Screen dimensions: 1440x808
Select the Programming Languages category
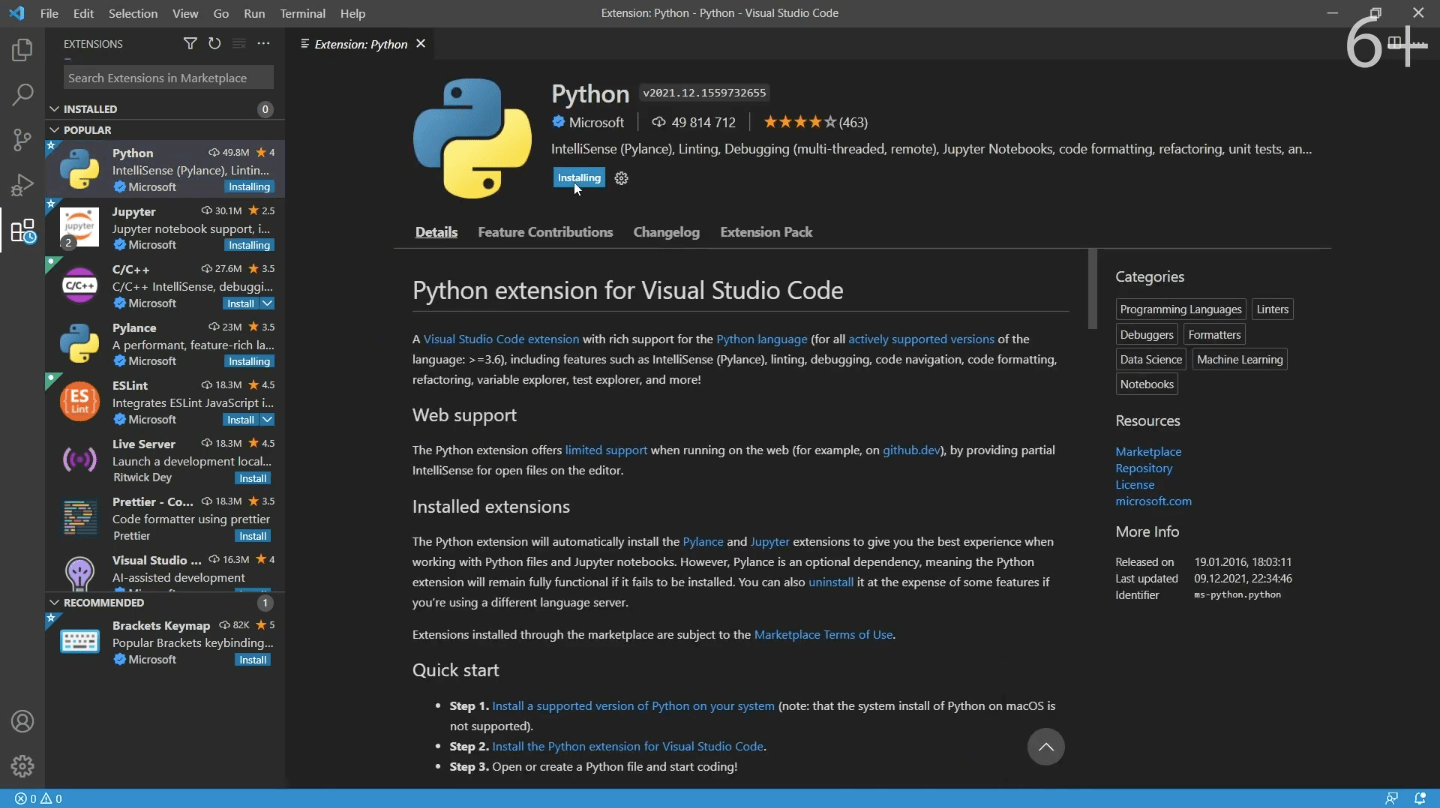point(1181,310)
